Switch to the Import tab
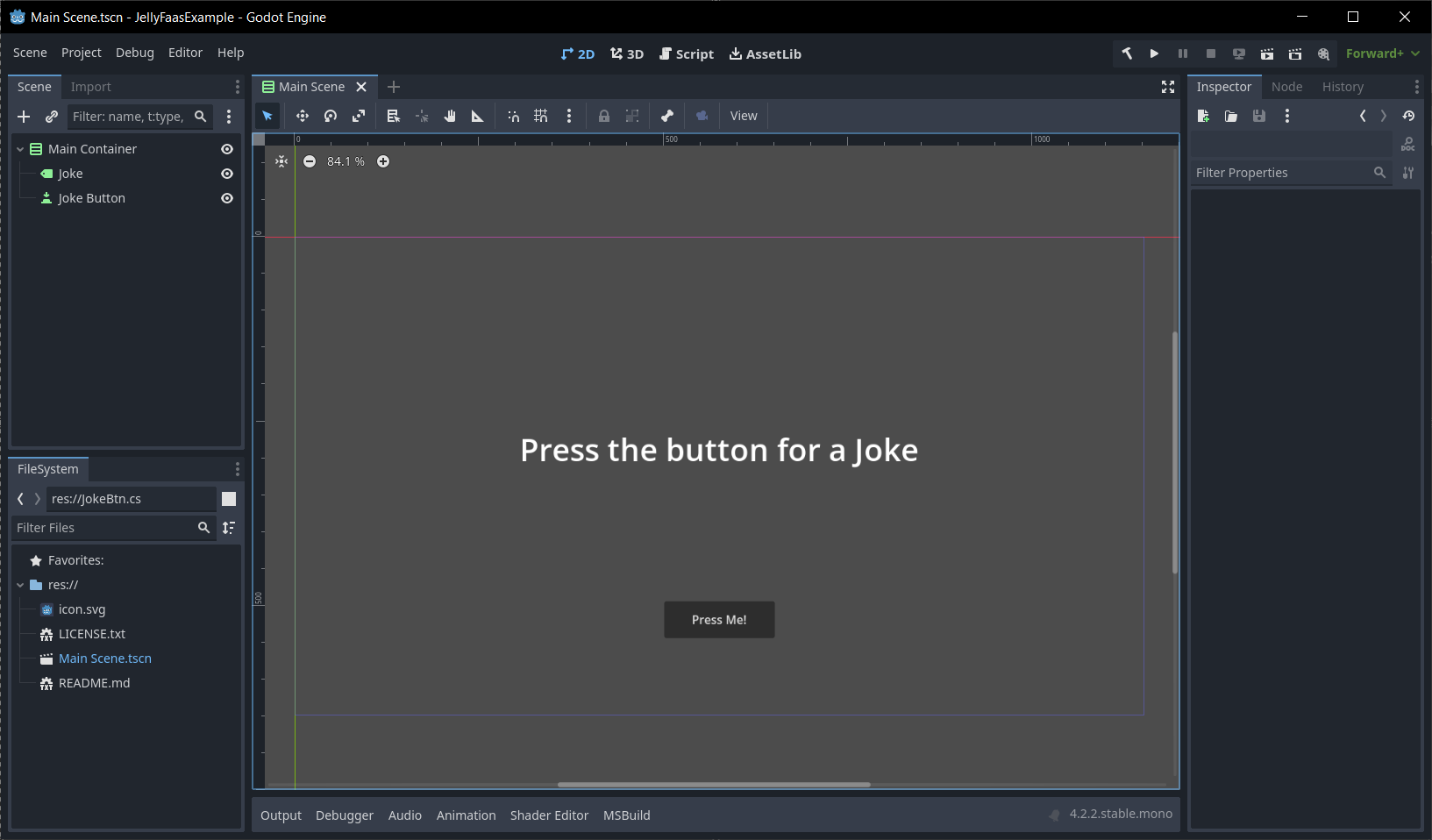 (x=90, y=87)
